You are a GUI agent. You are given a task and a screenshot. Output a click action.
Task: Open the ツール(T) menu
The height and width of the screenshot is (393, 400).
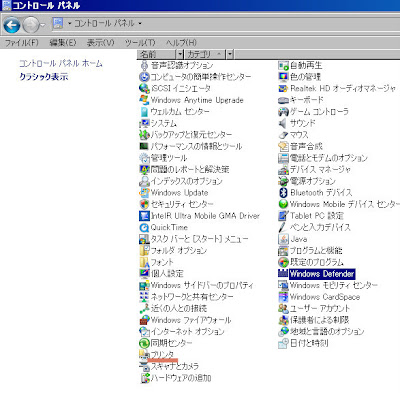[x=140, y=43]
